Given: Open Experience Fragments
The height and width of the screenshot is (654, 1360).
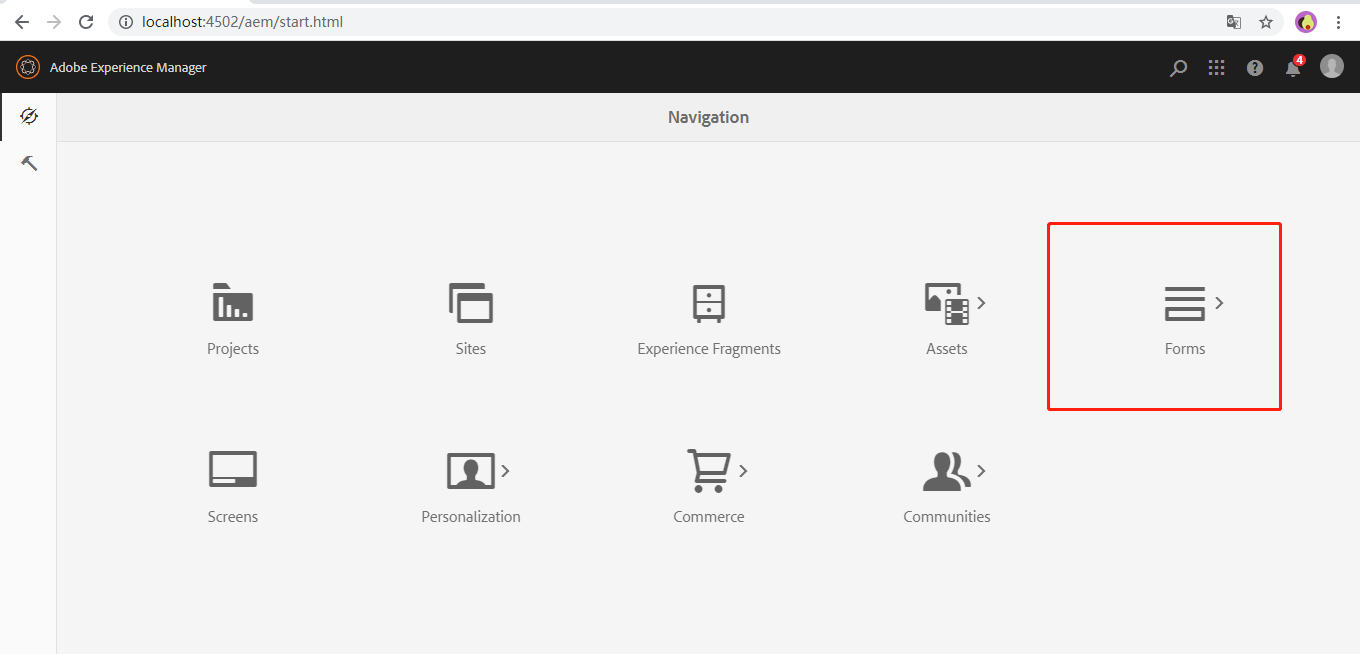Looking at the screenshot, I should click(x=708, y=318).
